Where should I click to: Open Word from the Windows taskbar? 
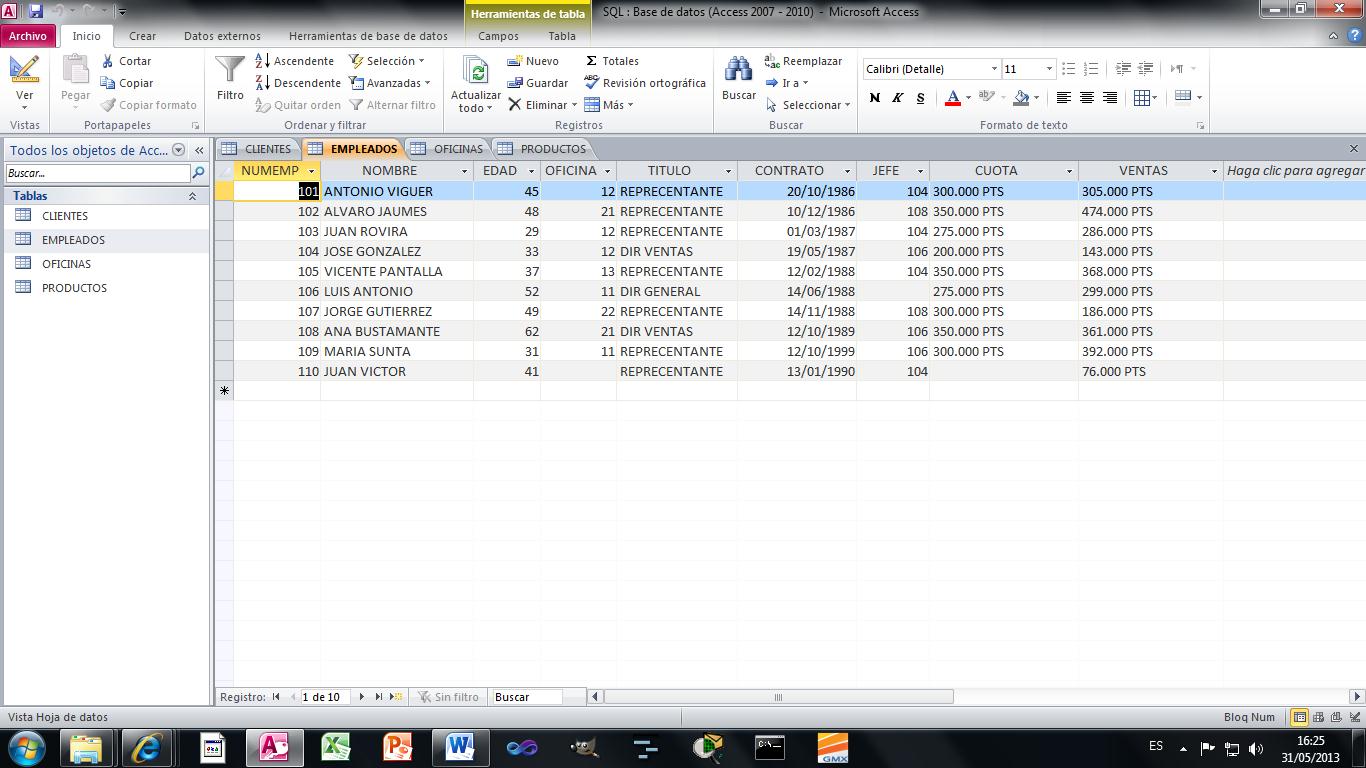tap(460, 747)
